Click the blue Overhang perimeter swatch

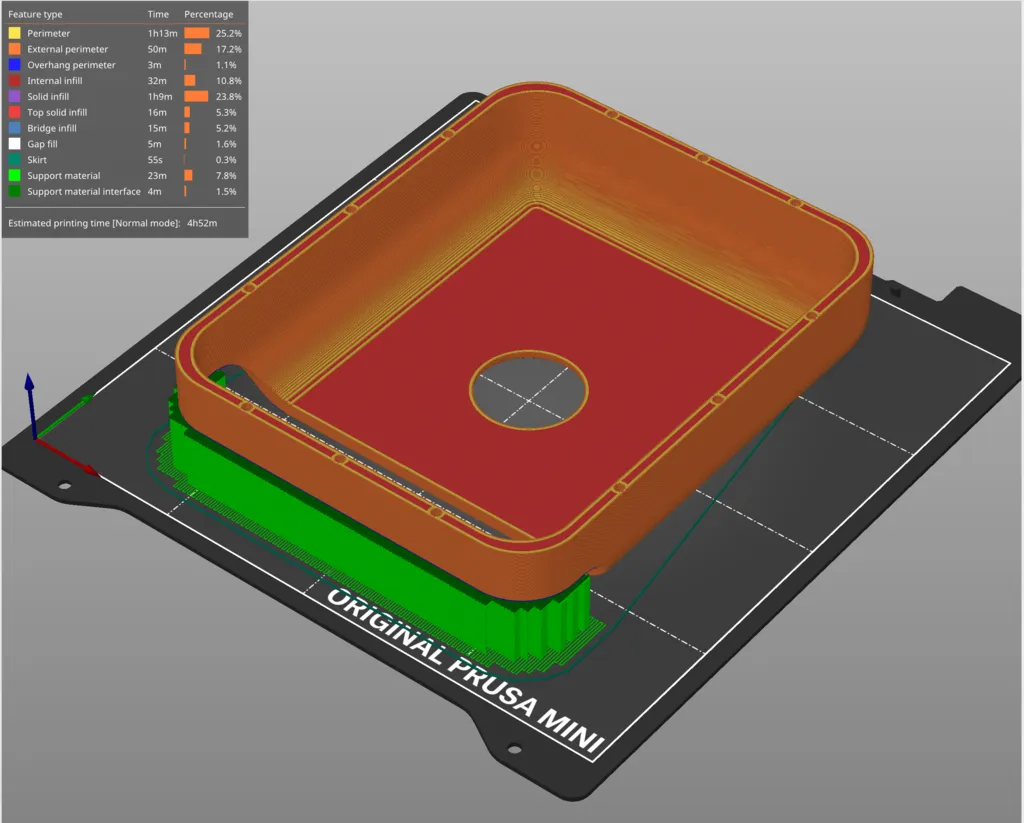point(14,65)
